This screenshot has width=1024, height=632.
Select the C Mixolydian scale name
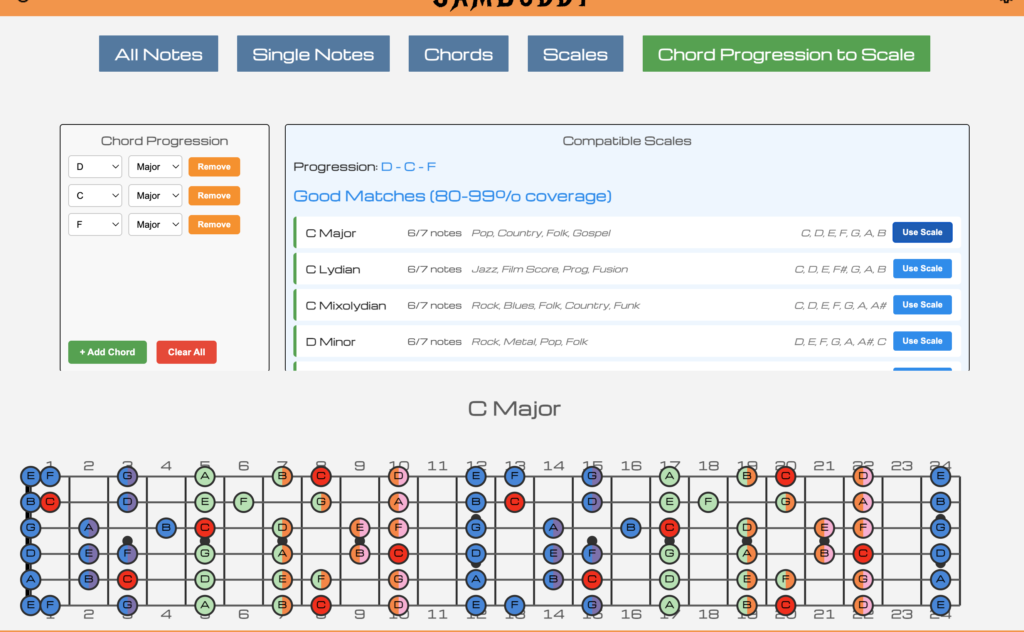click(345, 306)
